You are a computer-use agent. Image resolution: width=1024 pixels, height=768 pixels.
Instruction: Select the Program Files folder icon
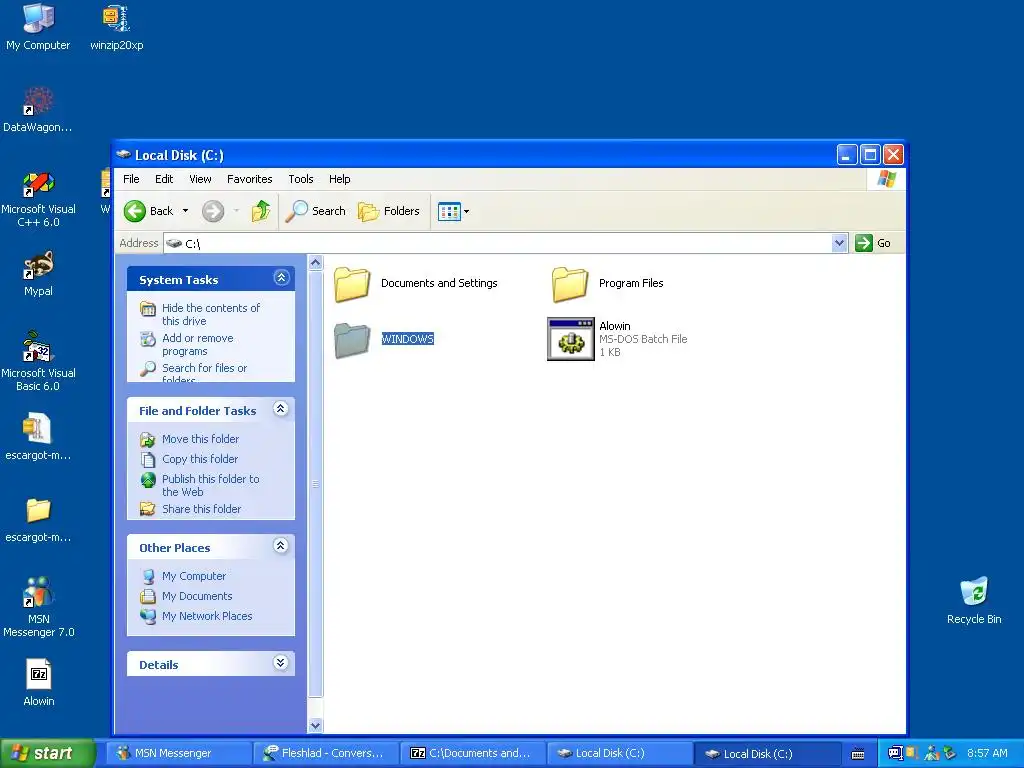click(x=569, y=285)
